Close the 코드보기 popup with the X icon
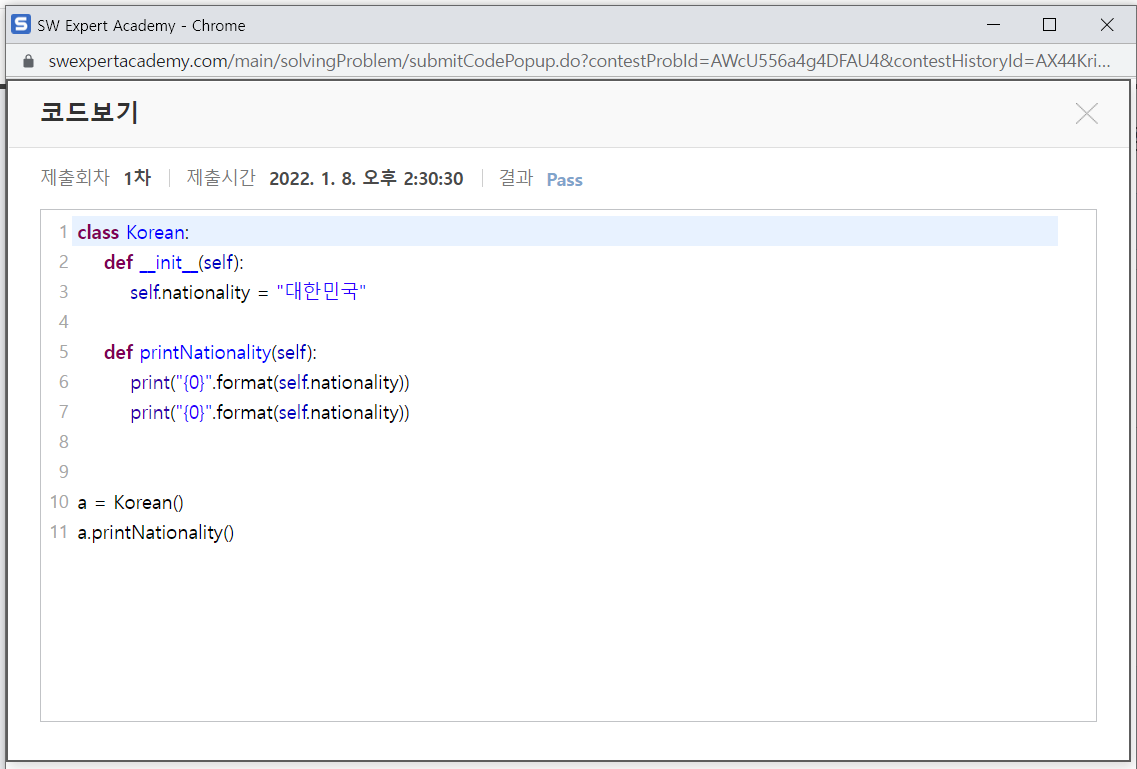Image resolution: width=1137 pixels, height=769 pixels. [x=1086, y=114]
